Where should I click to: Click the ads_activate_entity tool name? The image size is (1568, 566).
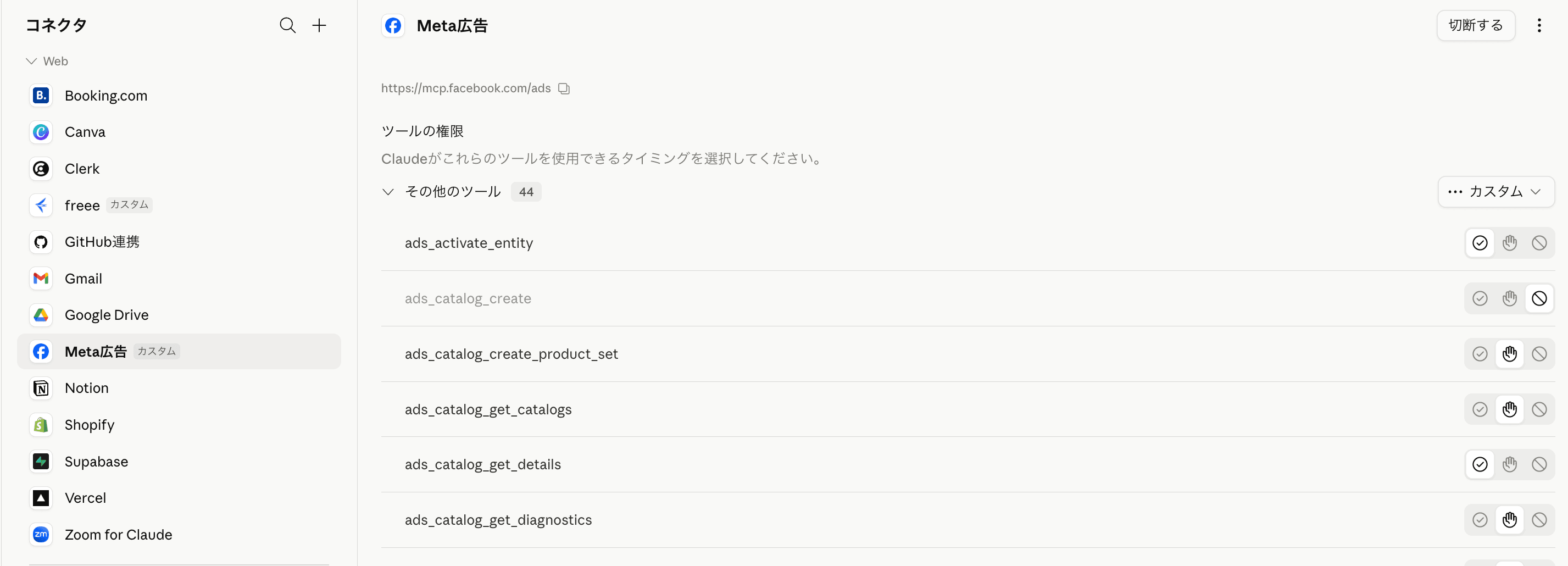[x=469, y=243]
